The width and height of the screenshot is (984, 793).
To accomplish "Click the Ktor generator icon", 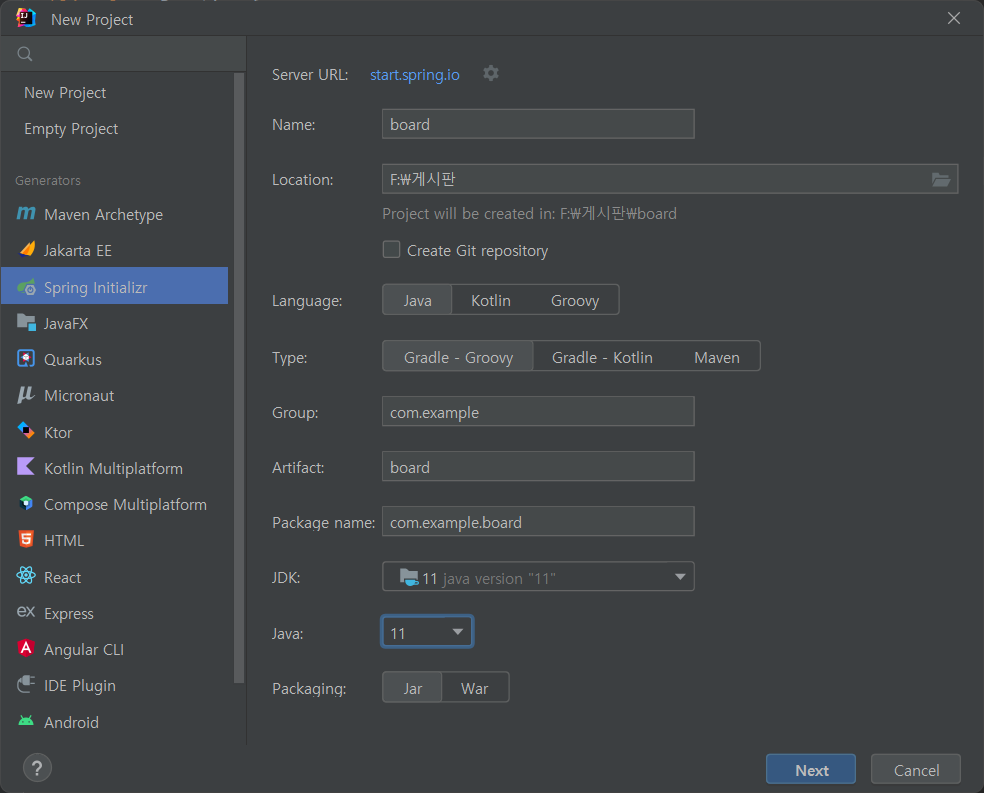I will [x=26, y=432].
